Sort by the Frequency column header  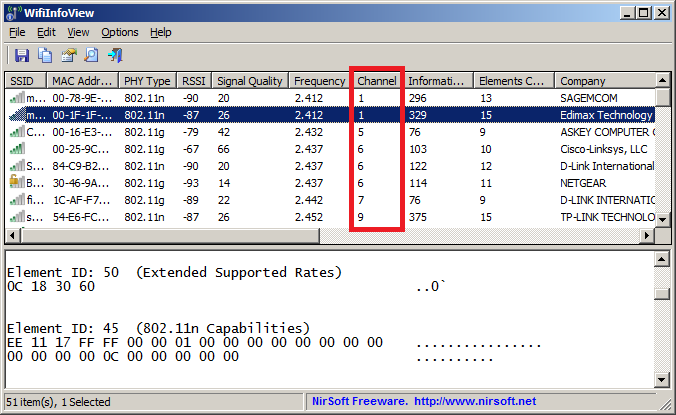[320, 81]
